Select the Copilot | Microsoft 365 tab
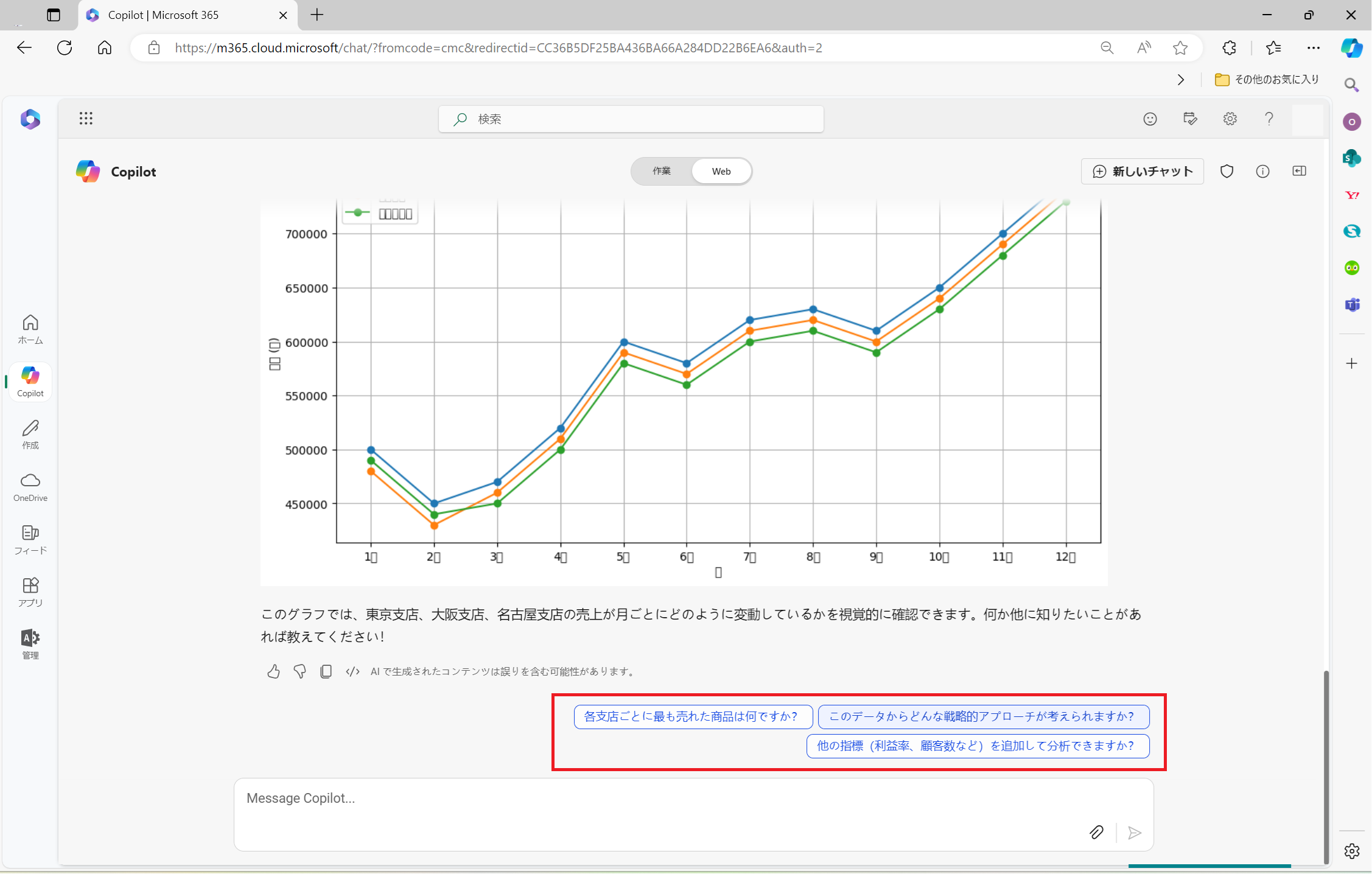The width and height of the screenshot is (1372, 874). pyautogui.click(x=187, y=15)
